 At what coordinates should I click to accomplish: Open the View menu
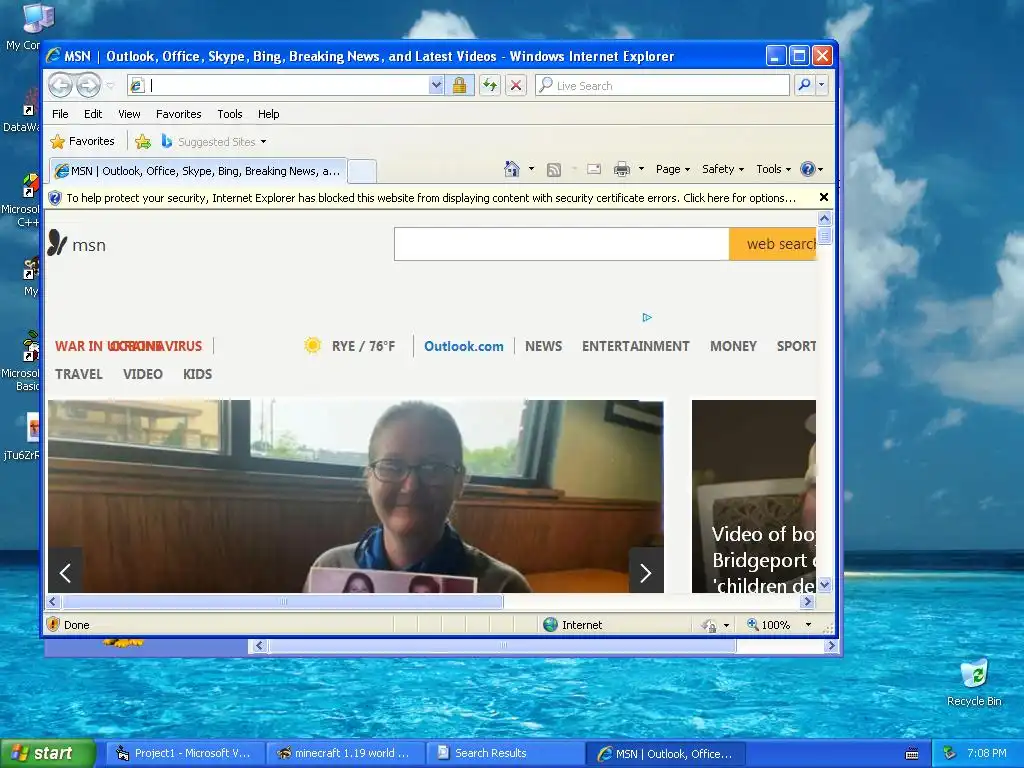(129, 114)
